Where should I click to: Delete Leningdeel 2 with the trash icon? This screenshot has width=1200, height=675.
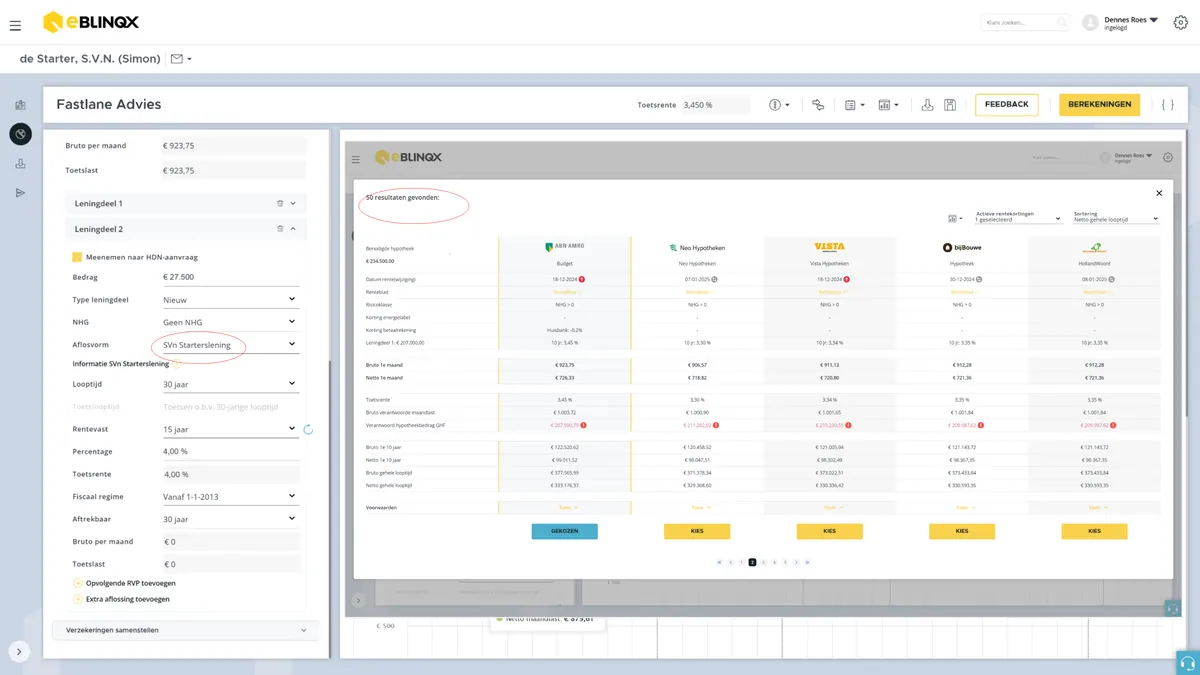(x=280, y=229)
